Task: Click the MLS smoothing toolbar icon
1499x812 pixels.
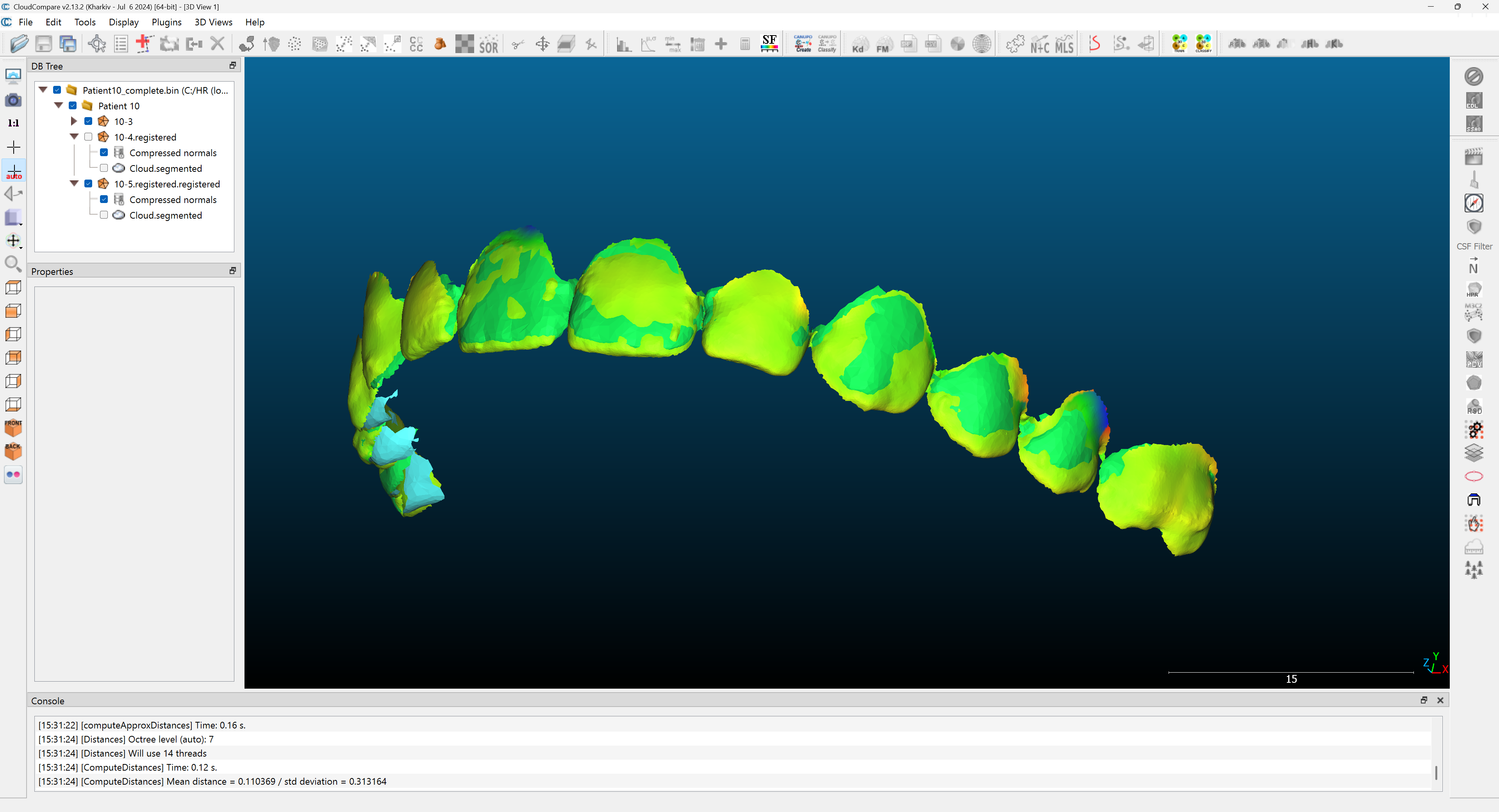Action: pyautogui.click(x=1064, y=44)
